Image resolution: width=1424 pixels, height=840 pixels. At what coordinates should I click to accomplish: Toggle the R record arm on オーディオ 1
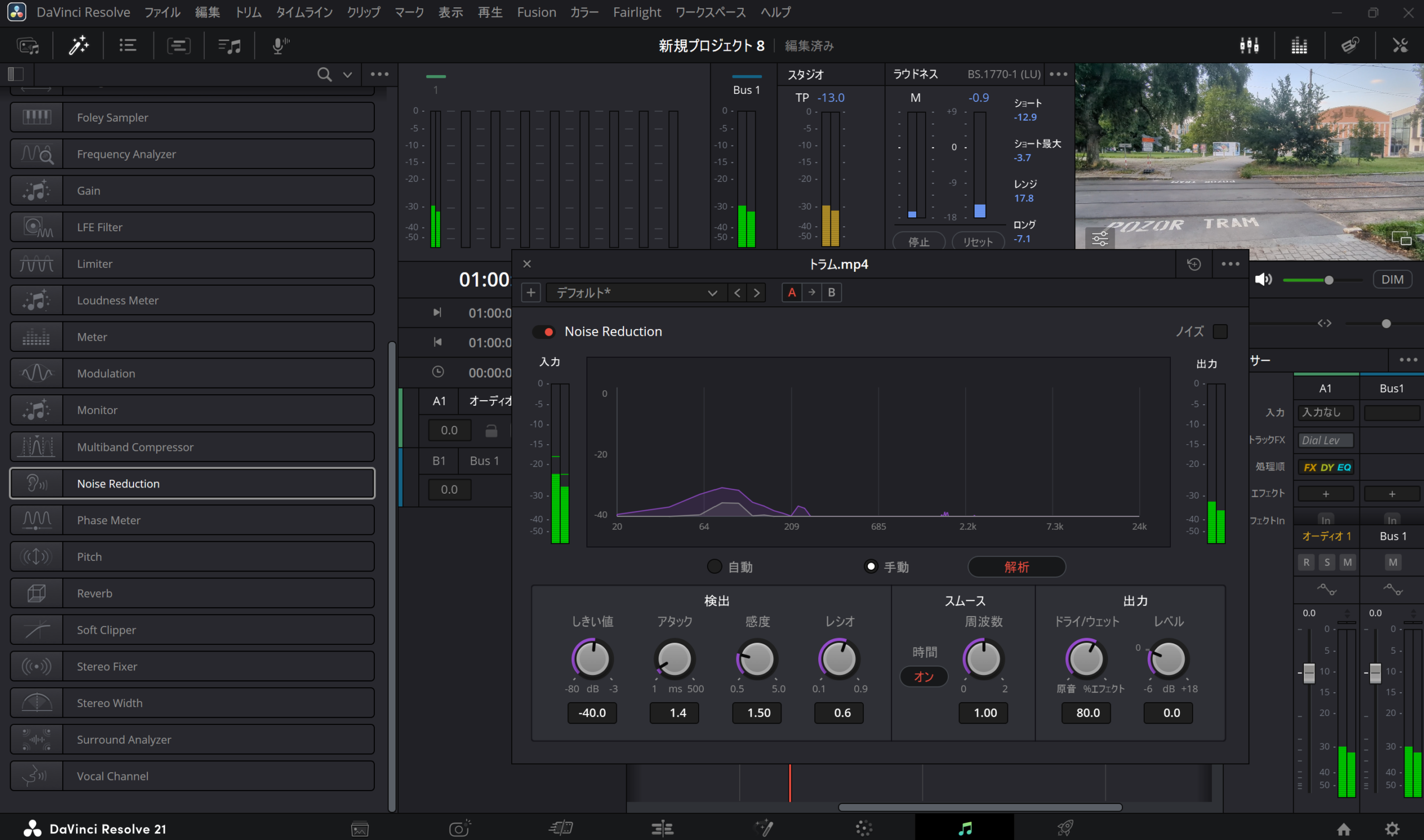pos(1306,562)
